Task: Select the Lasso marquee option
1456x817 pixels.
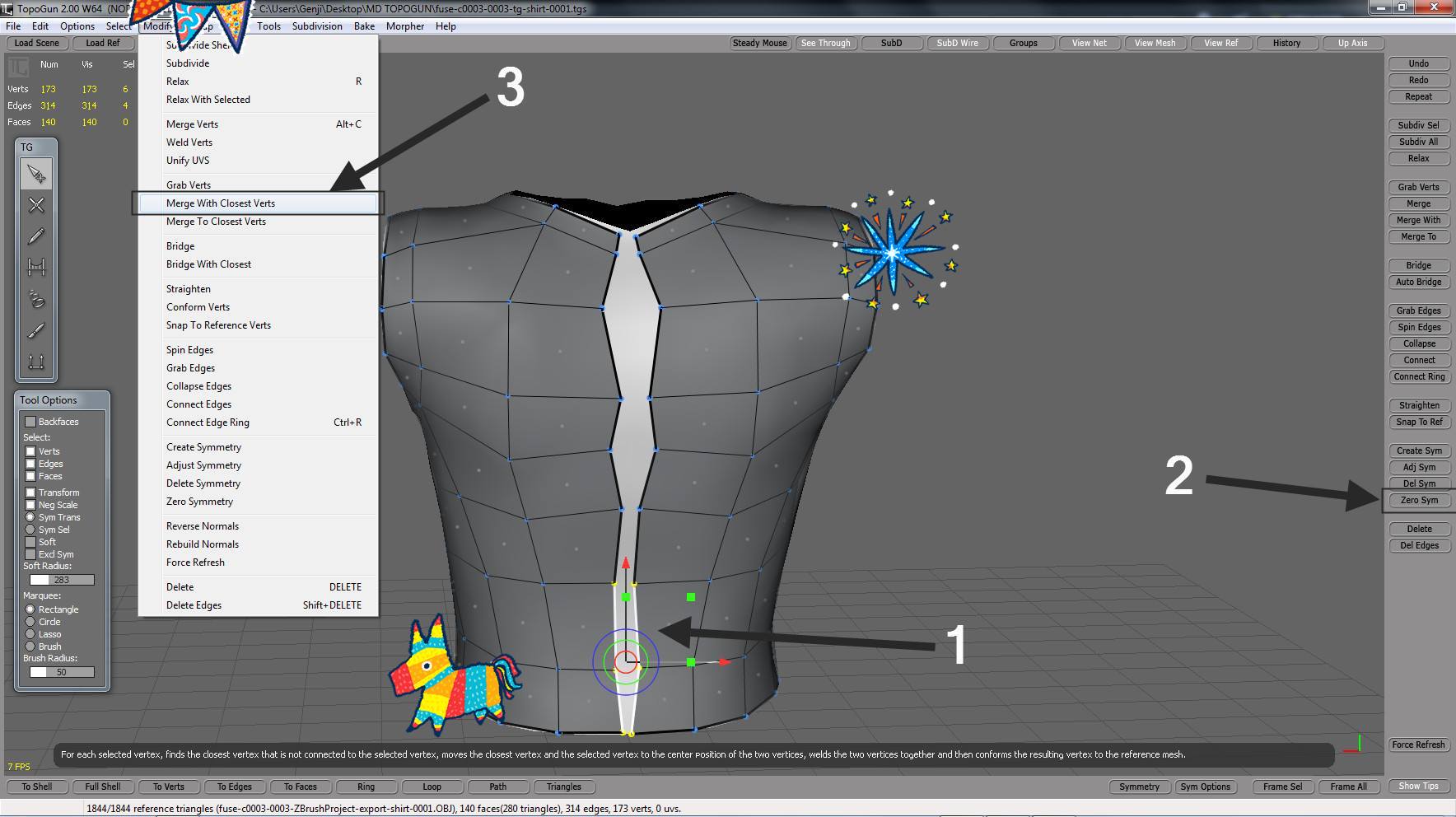Action: pos(30,634)
